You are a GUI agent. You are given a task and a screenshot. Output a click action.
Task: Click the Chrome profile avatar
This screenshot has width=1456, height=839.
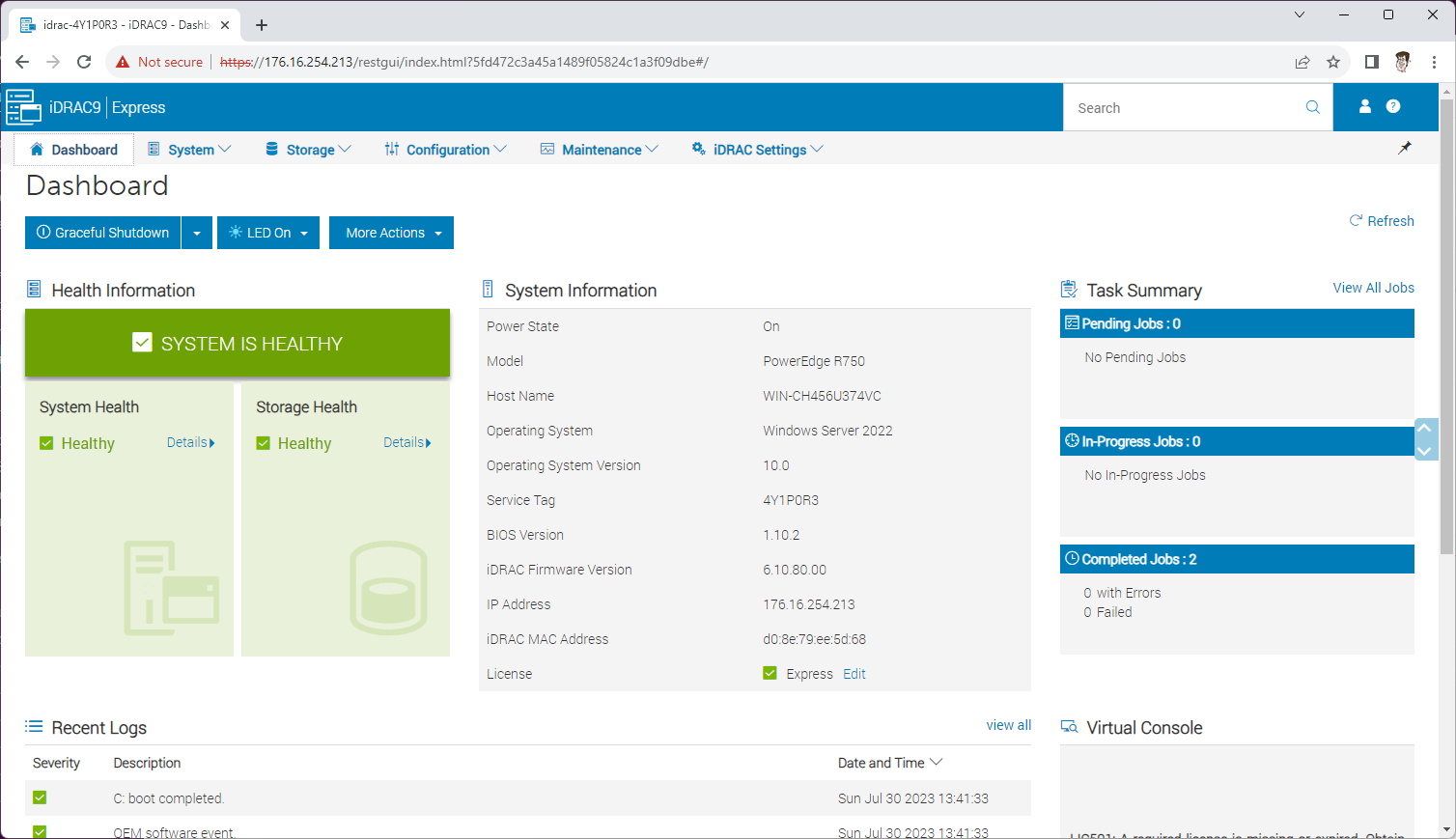tap(1403, 62)
